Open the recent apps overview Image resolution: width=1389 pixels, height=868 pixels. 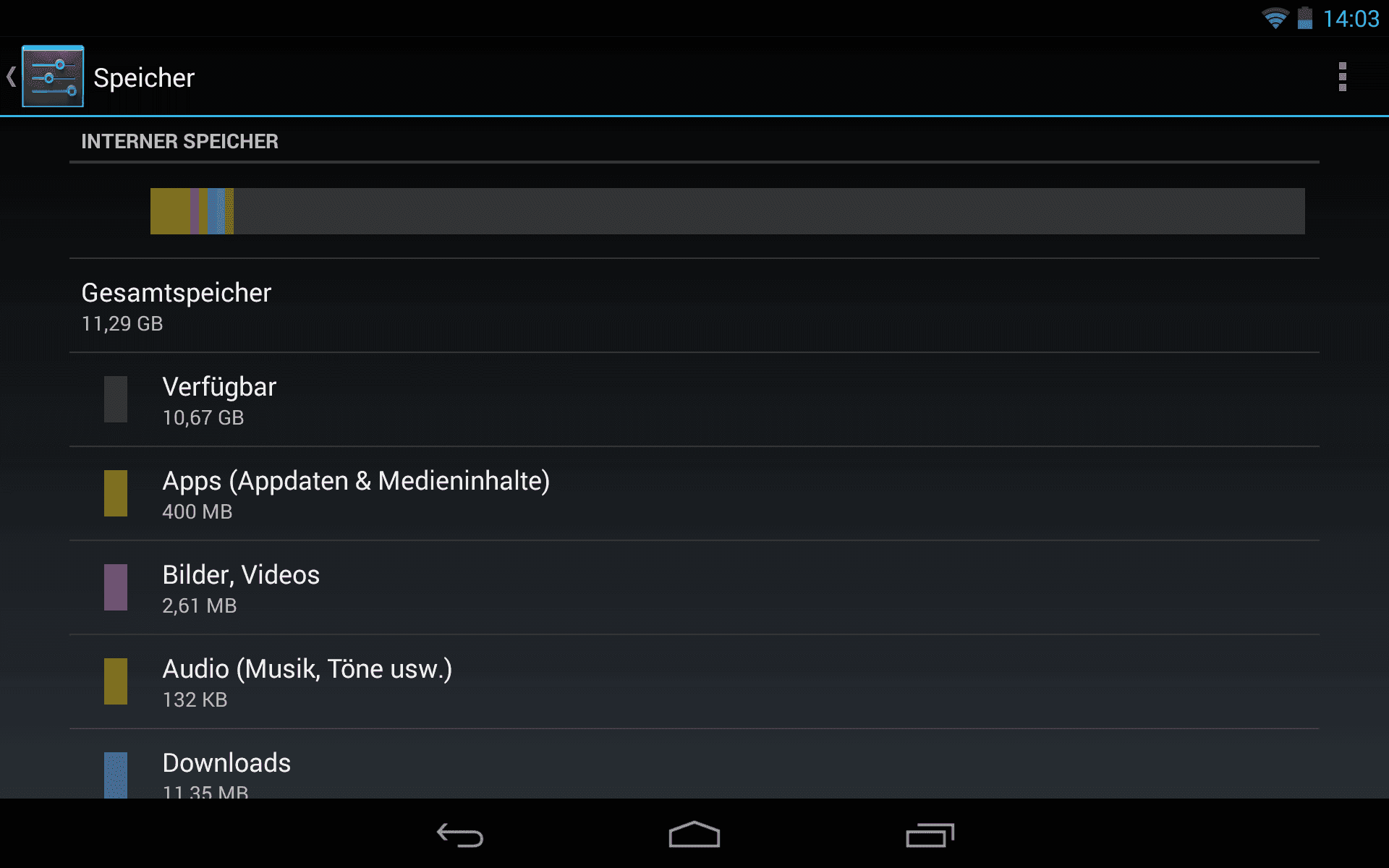click(930, 835)
